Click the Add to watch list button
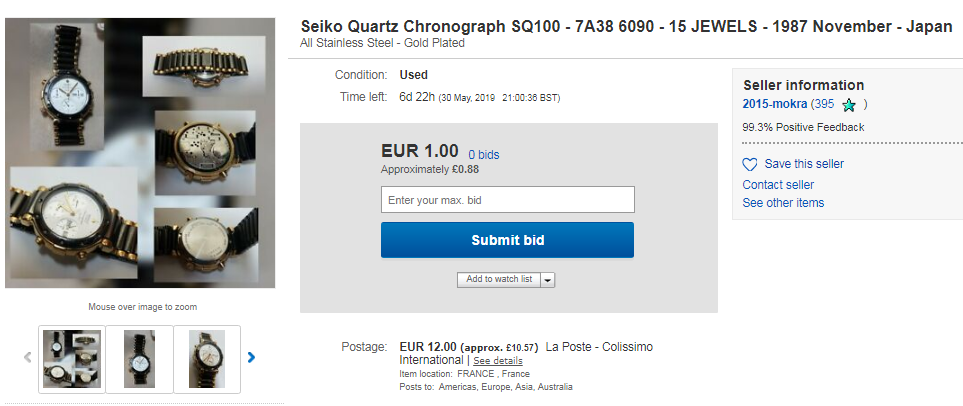 point(499,279)
